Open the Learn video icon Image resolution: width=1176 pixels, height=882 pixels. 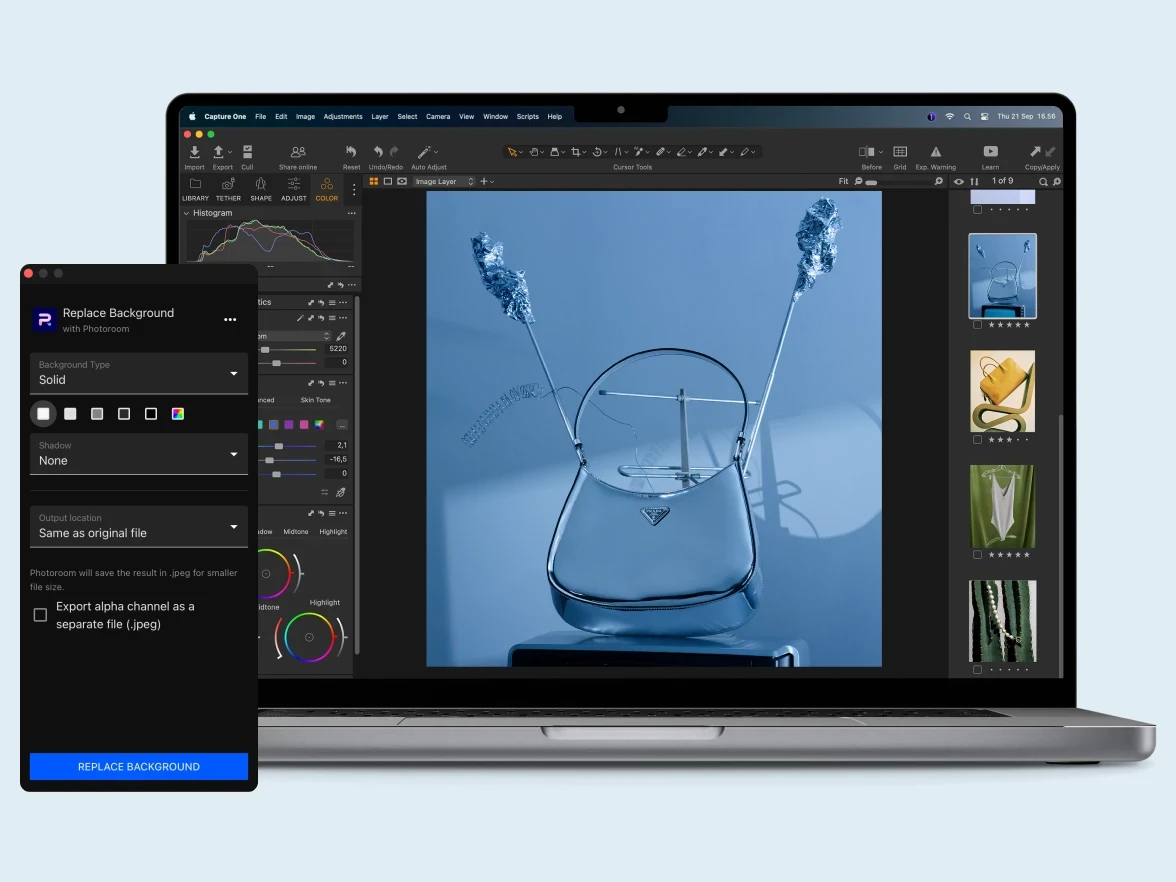pos(990,152)
